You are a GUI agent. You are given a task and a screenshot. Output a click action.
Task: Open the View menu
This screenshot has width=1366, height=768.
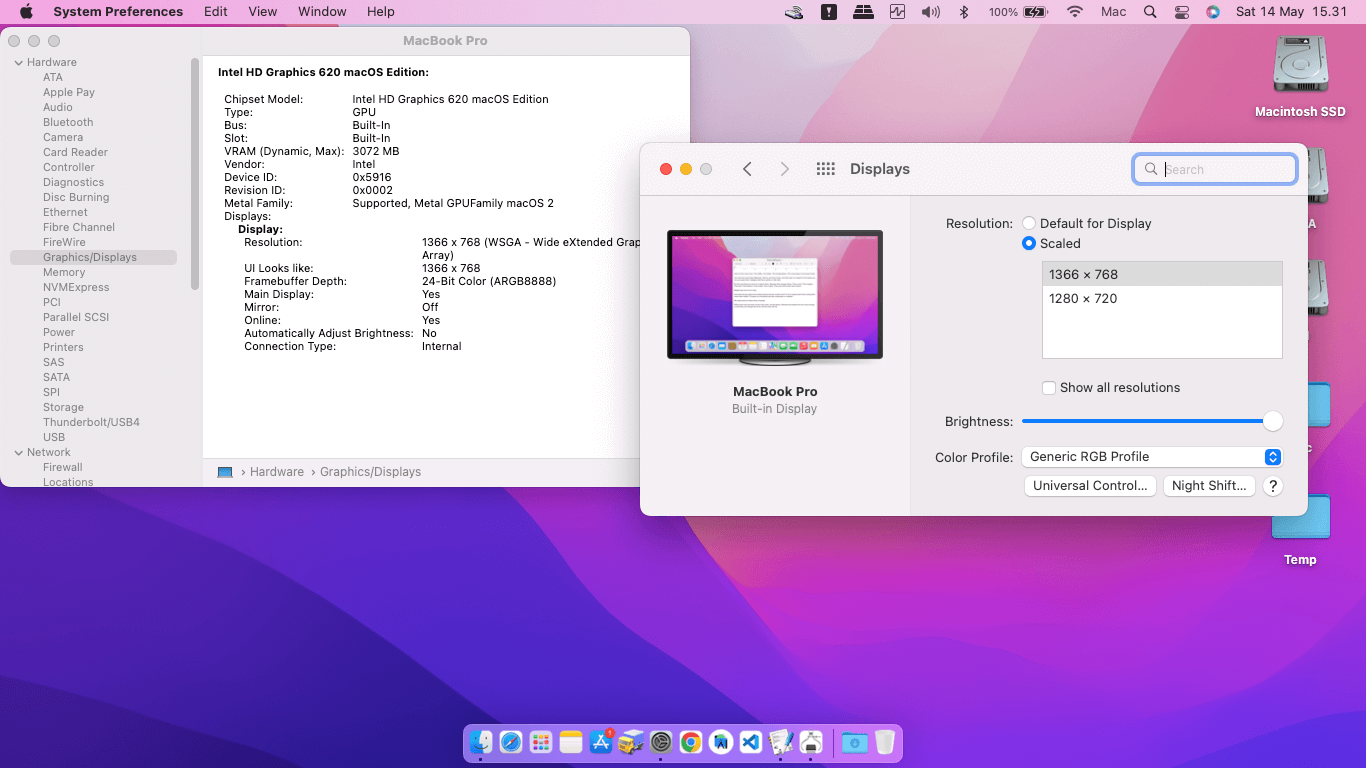263,12
